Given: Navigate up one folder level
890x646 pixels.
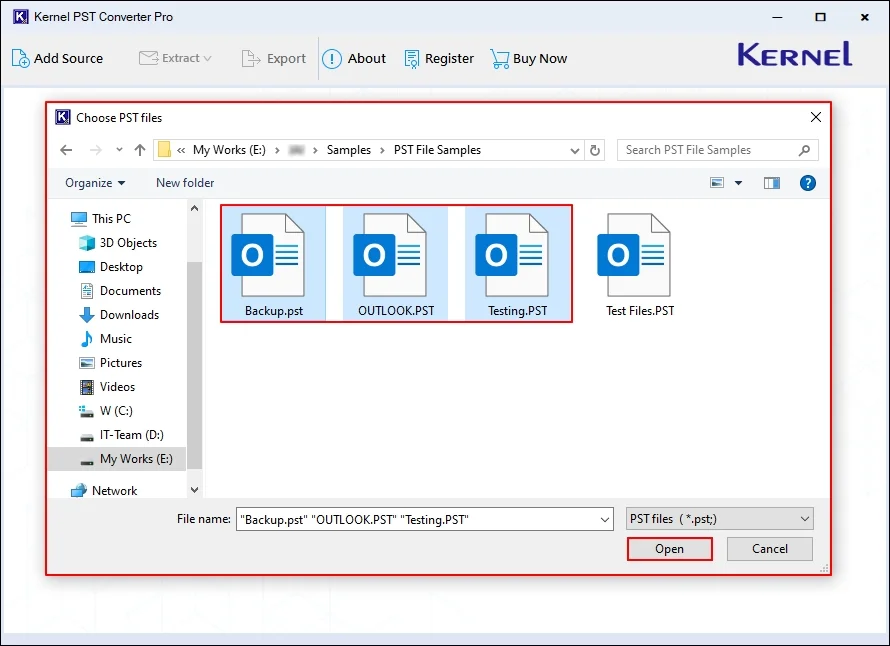Looking at the screenshot, I should (x=140, y=150).
